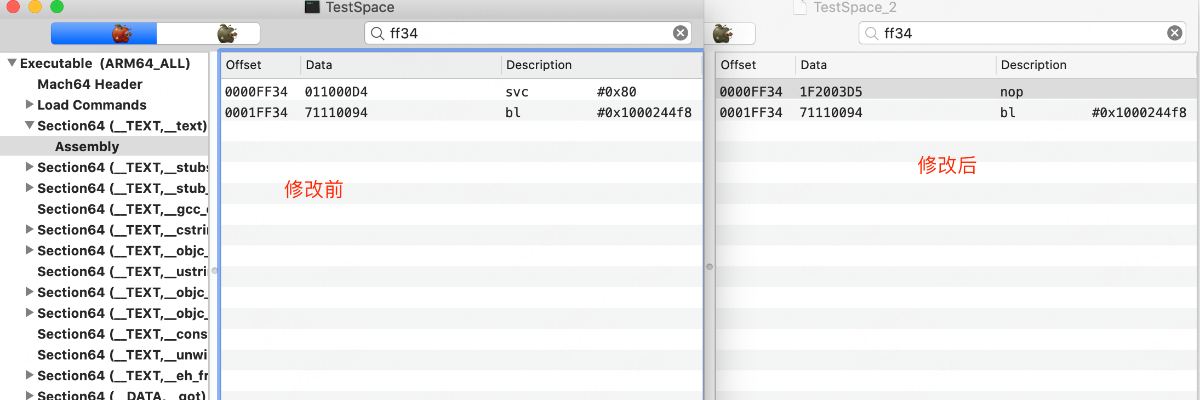1200x400 pixels.
Task: Click the Offset column header in left table
Action: (x=243, y=65)
